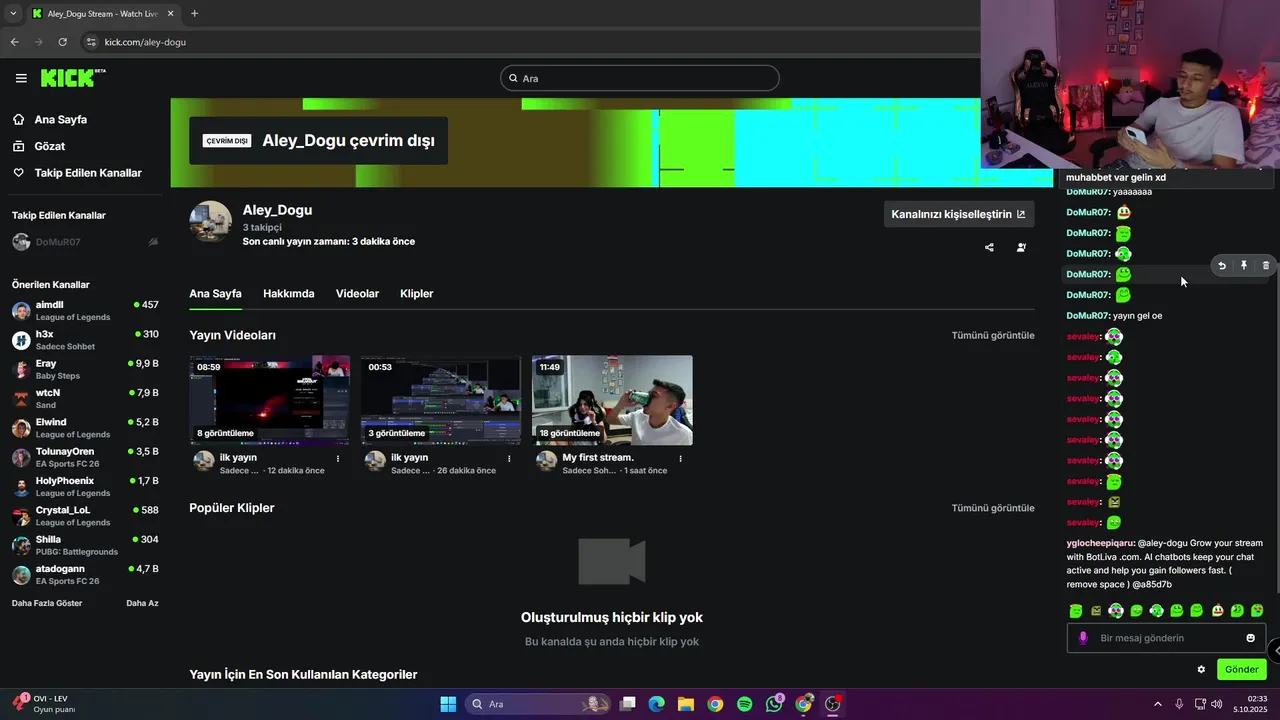Click 'Kanalınızı kişiselleştirin' button
The image size is (1280, 720).
point(959,214)
